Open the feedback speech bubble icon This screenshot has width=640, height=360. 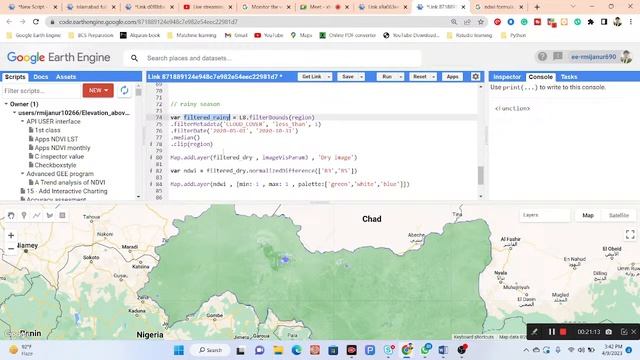[558, 56]
